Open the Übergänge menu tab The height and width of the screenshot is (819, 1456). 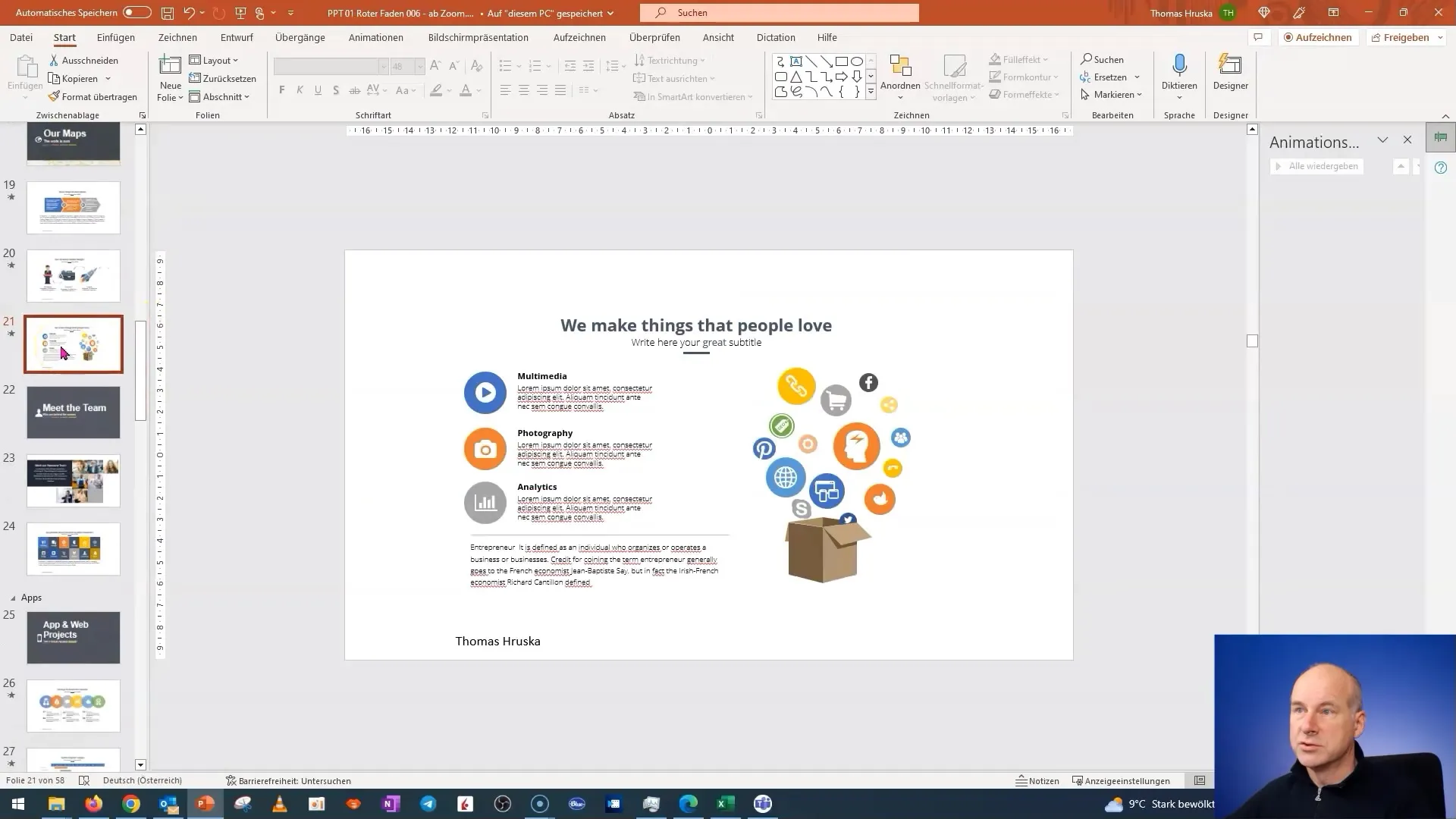300,37
